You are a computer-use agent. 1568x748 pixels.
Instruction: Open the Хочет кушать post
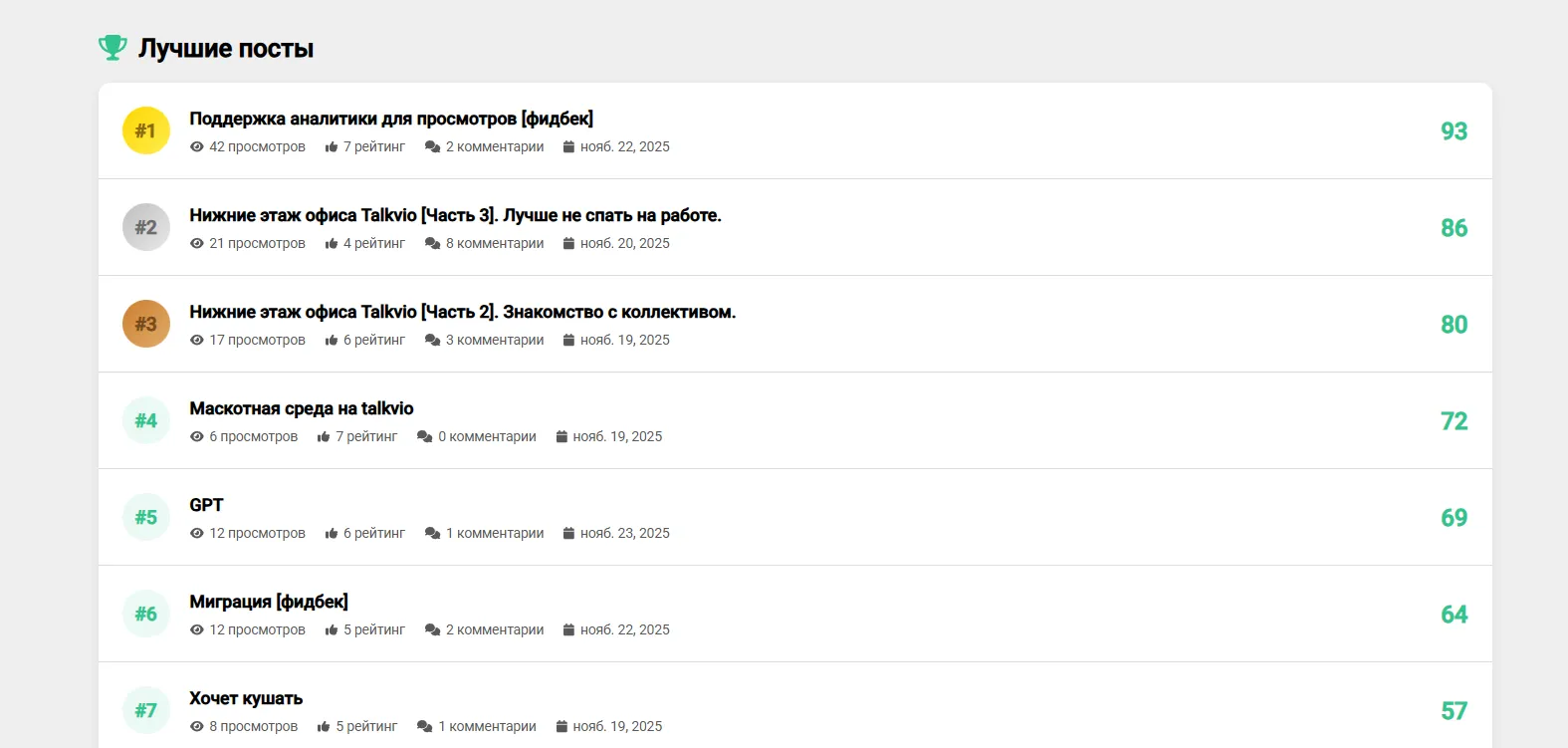coord(246,698)
